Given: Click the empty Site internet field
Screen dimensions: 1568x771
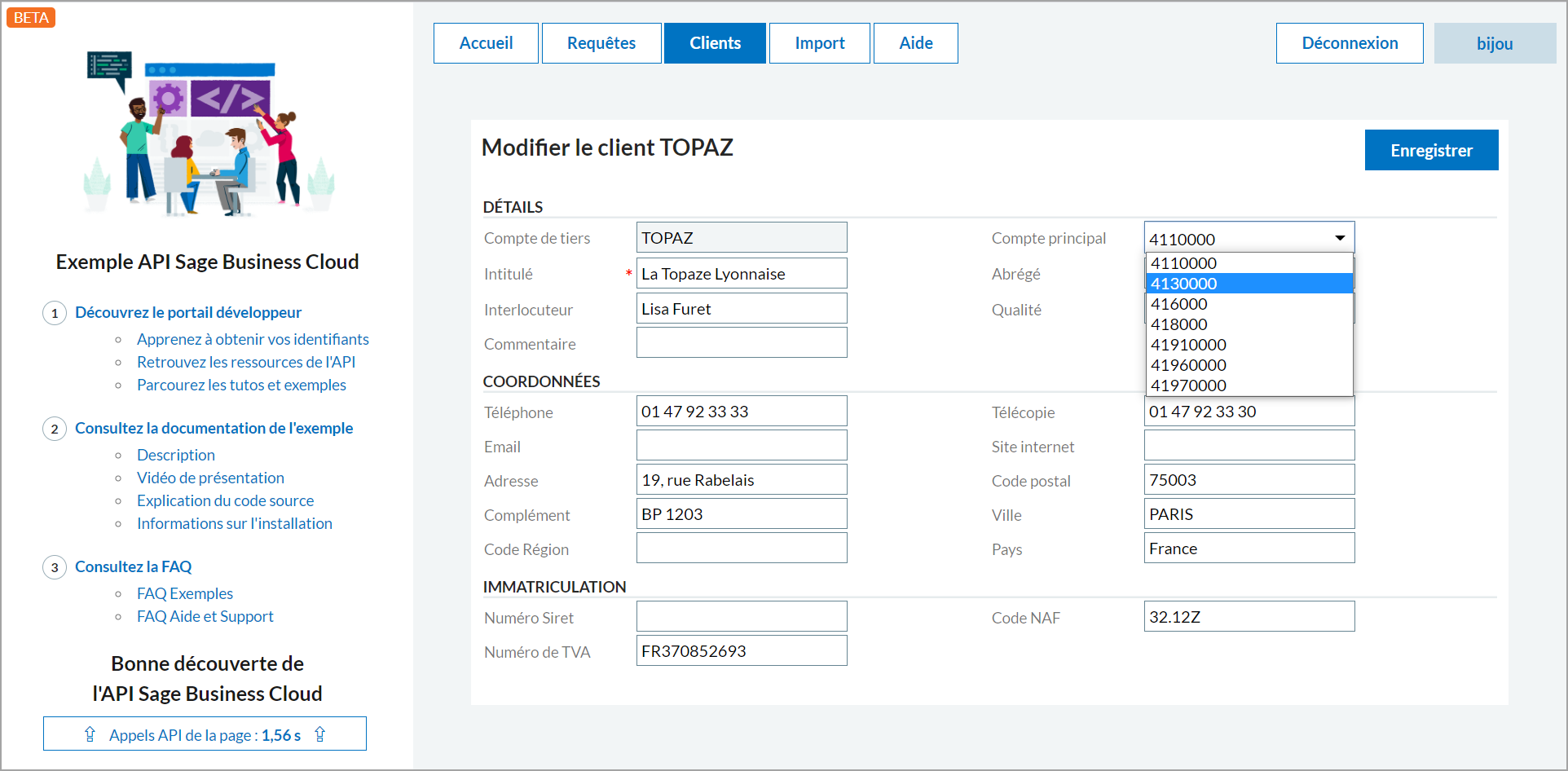Looking at the screenshot, I should 1249,445.
